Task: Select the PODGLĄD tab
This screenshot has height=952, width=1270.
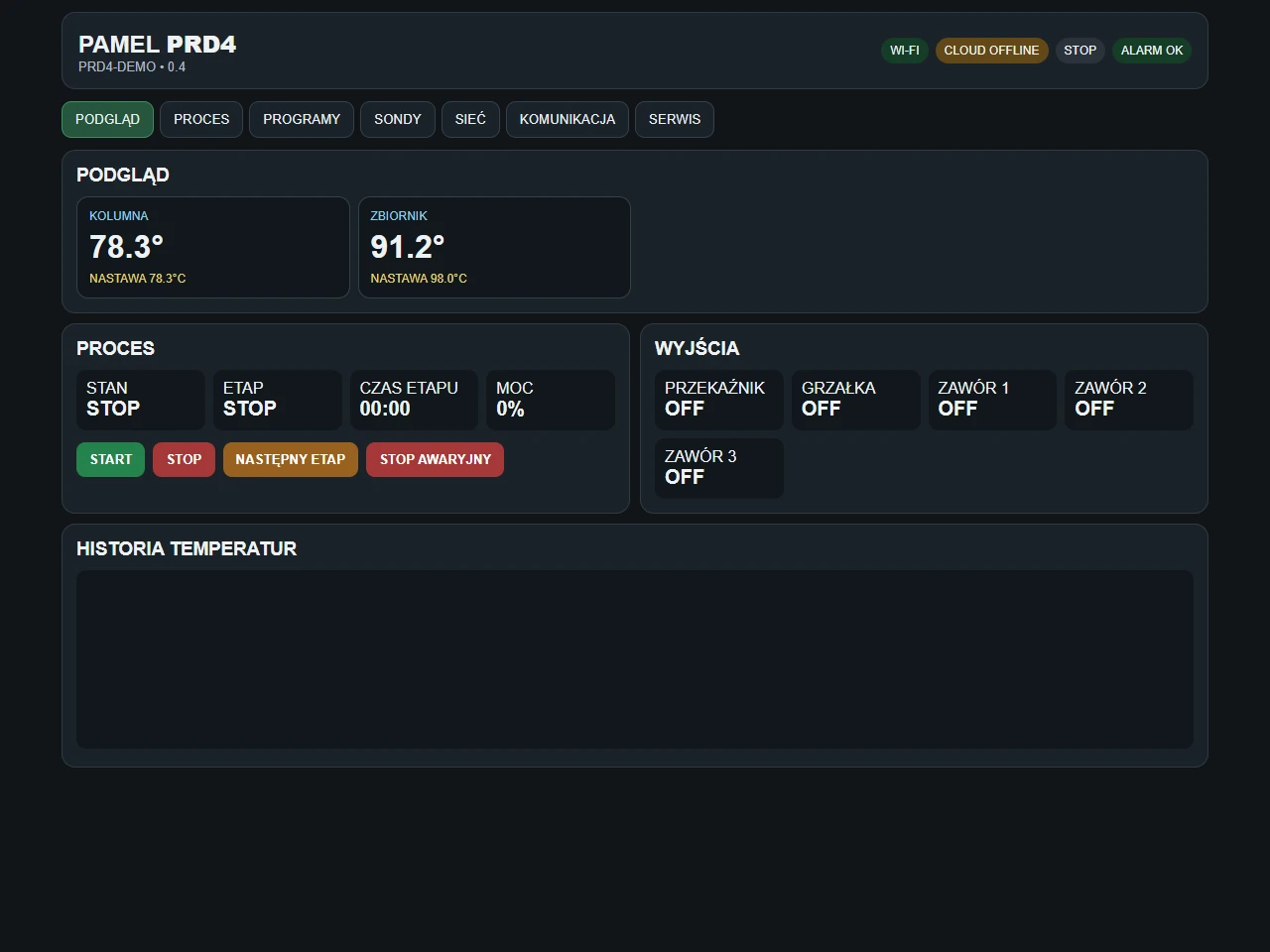Action: [107, 119]
